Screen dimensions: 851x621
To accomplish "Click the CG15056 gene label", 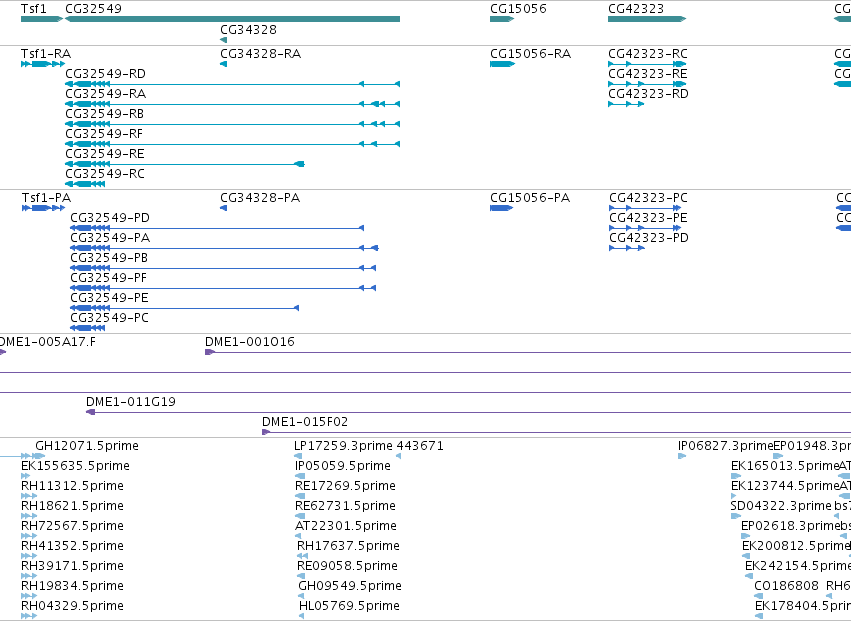I will [518, 9].
